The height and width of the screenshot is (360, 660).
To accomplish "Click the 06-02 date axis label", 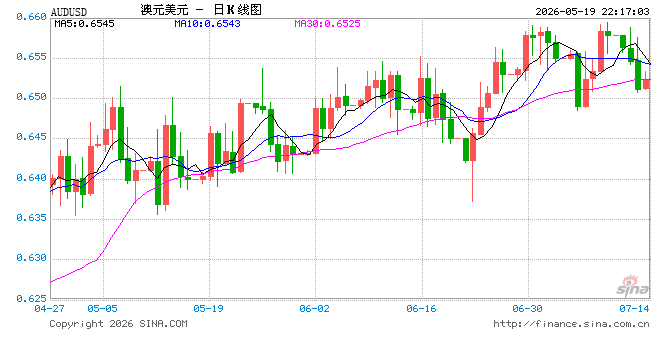I will 314,309.
